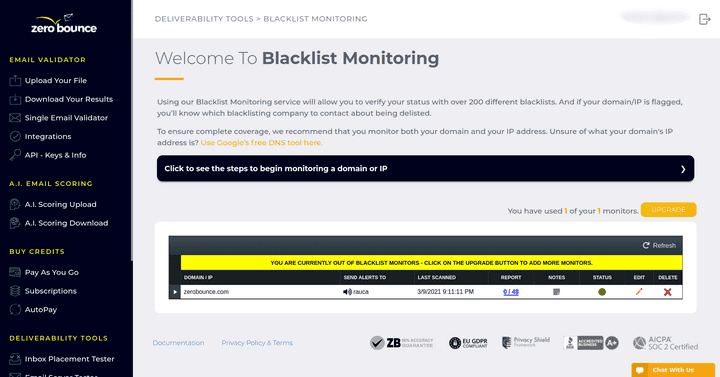Click the BBB Accredited Business A+ badge
The width and height of the screenshot is (720, 377).
591,343
